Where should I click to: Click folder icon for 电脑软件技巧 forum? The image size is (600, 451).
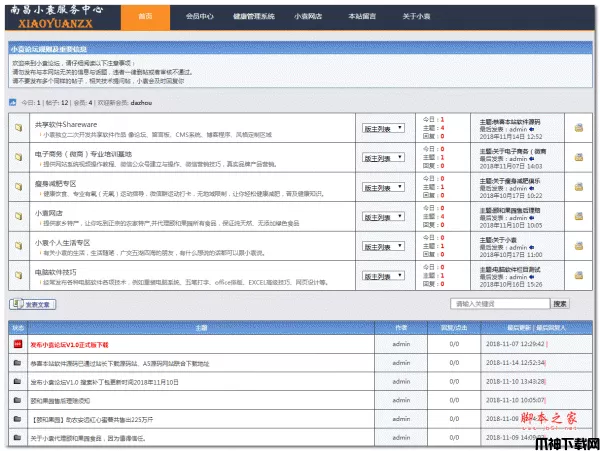tap(18, 275)
